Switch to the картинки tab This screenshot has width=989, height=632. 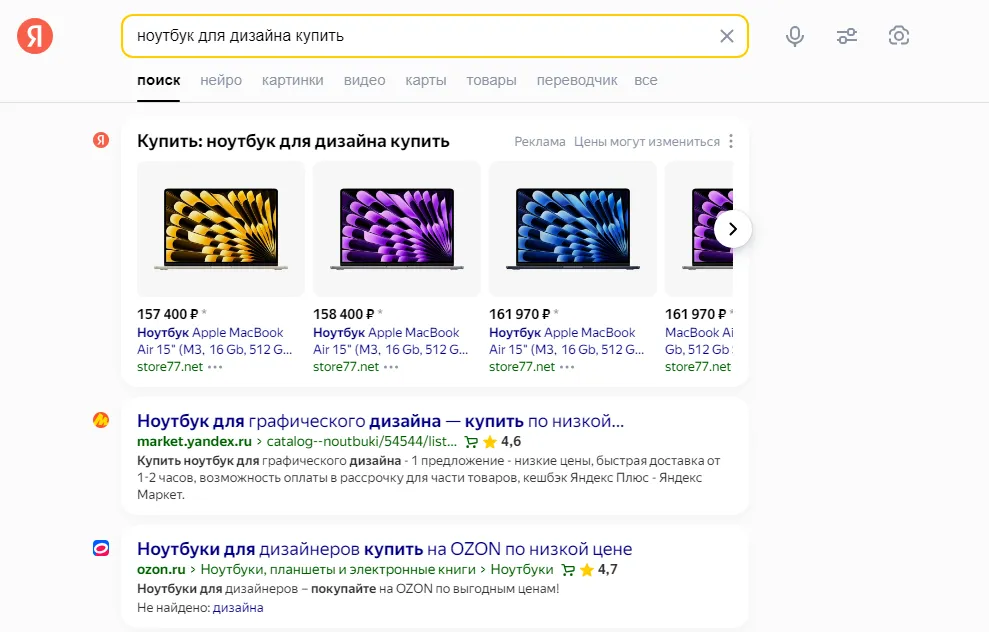click(293, 80)
